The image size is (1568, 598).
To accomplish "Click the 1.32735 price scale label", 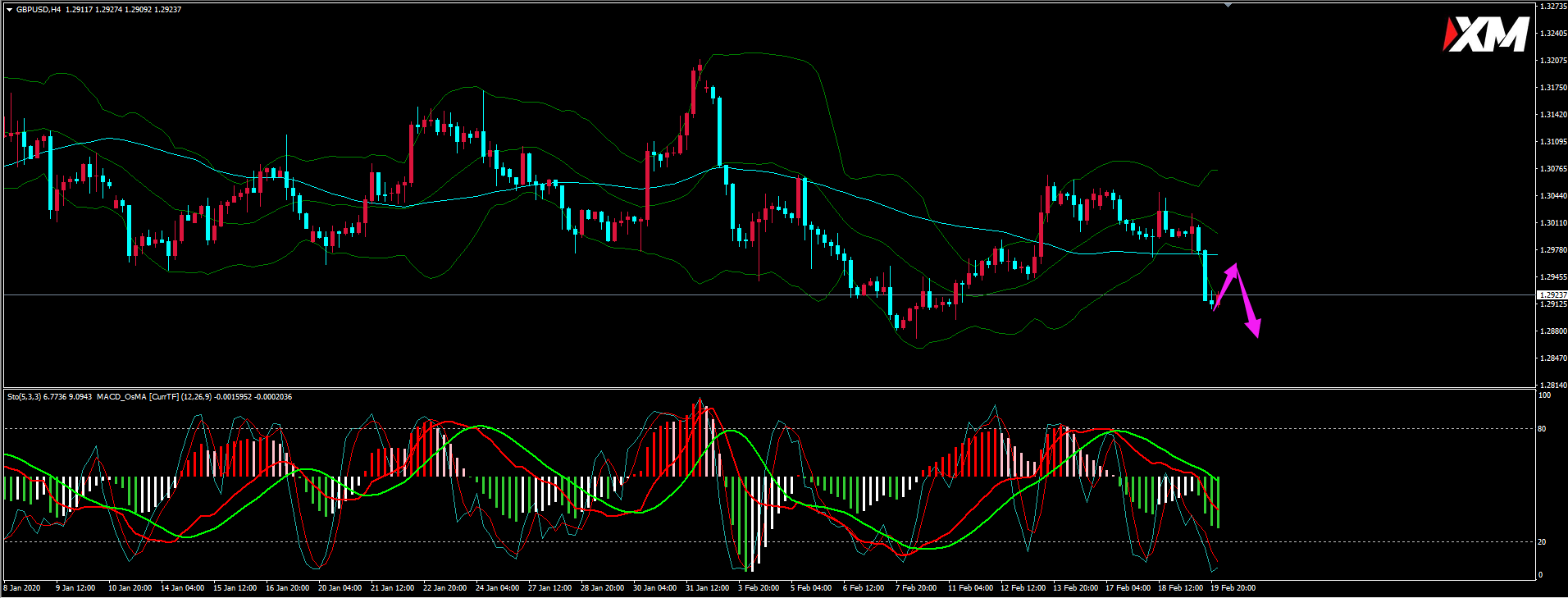I will 1553,7.
